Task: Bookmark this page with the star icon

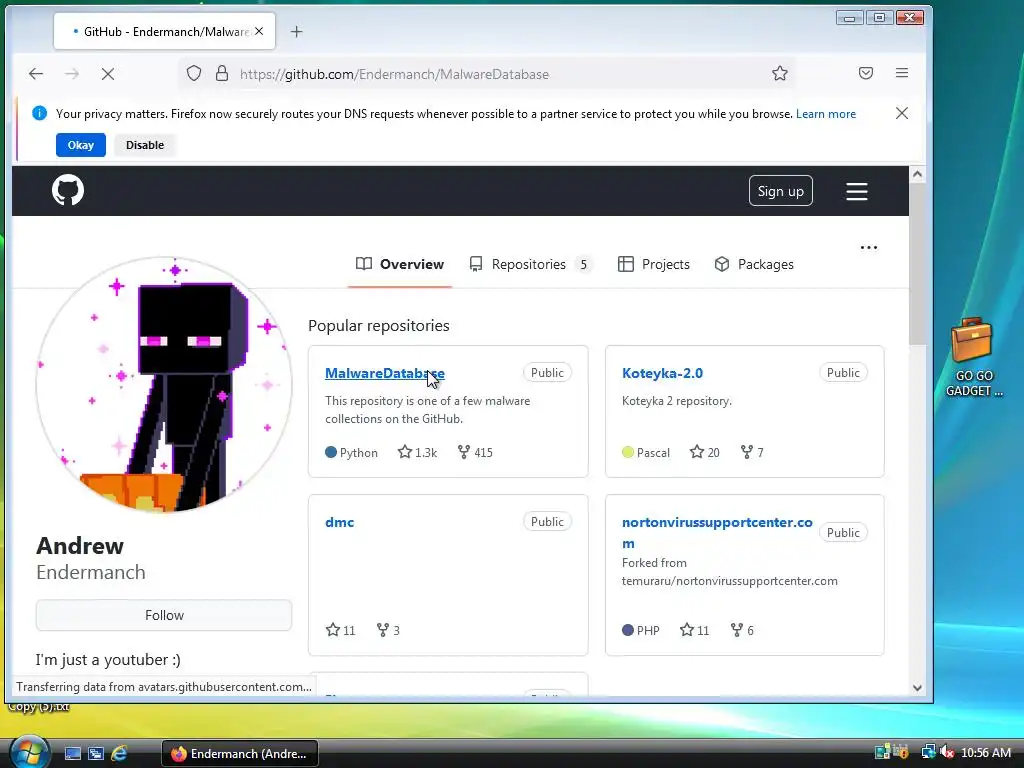Action: tap(779, 74)
